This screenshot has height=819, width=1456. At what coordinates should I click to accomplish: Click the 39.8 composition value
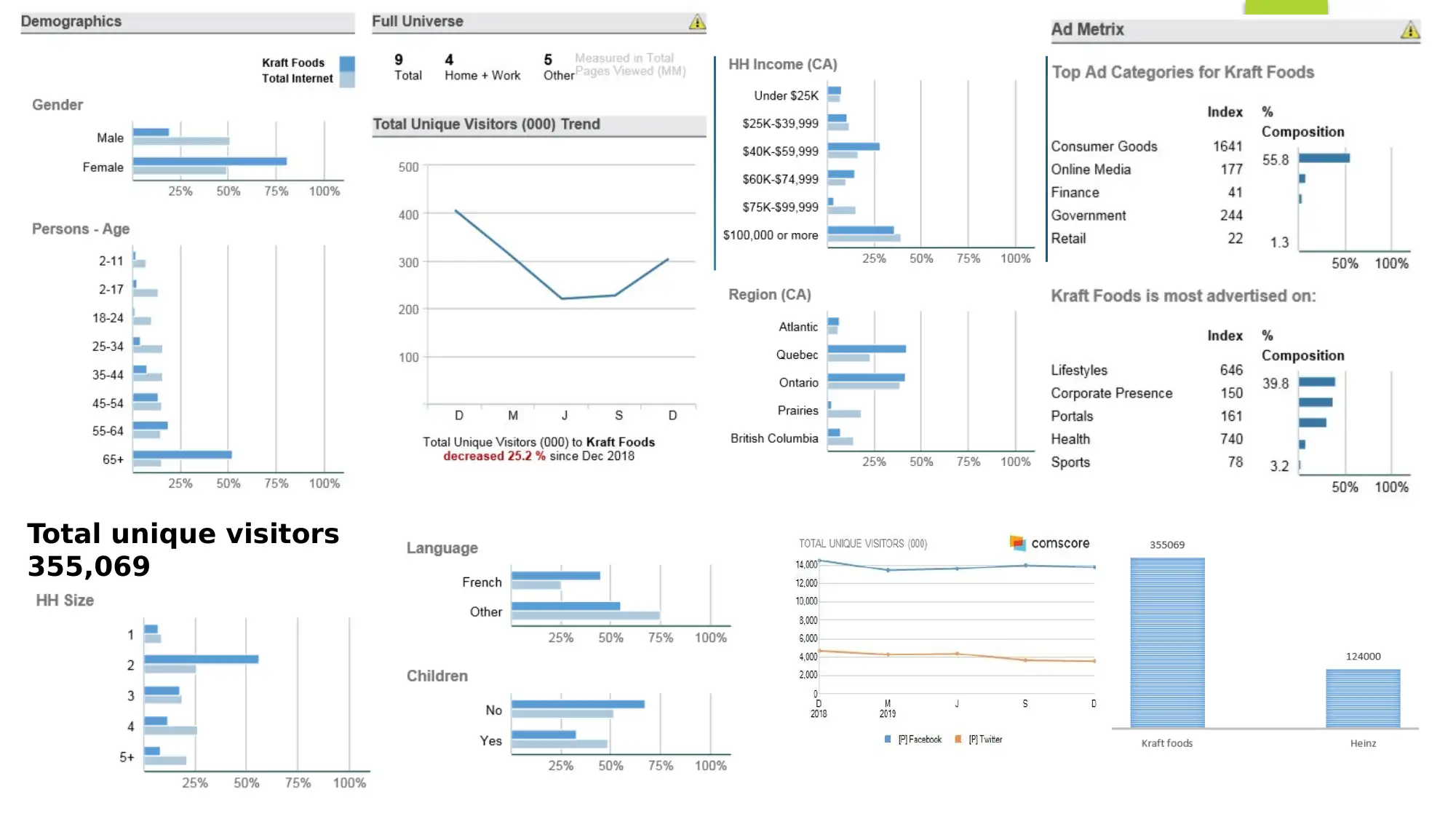click(1275, 383)
